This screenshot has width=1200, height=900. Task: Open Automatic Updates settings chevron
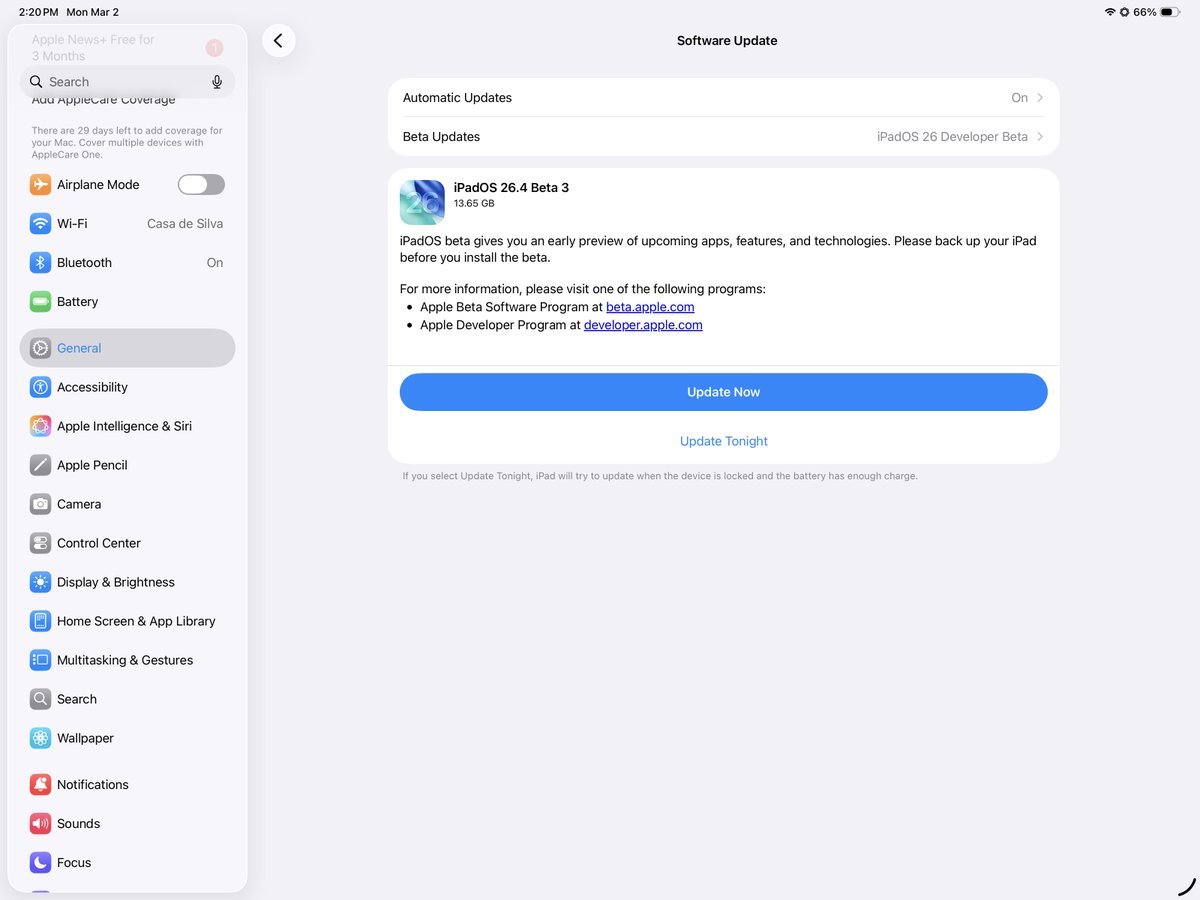1040,98
